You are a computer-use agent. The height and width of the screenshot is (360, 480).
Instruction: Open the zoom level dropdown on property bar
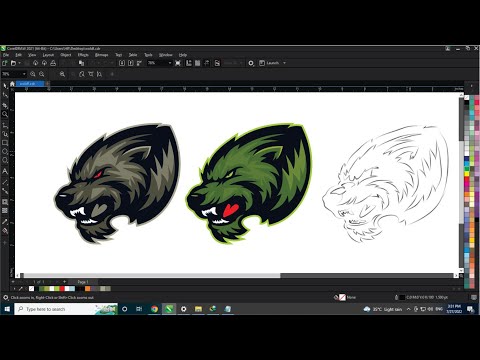[x=24, y=74]
